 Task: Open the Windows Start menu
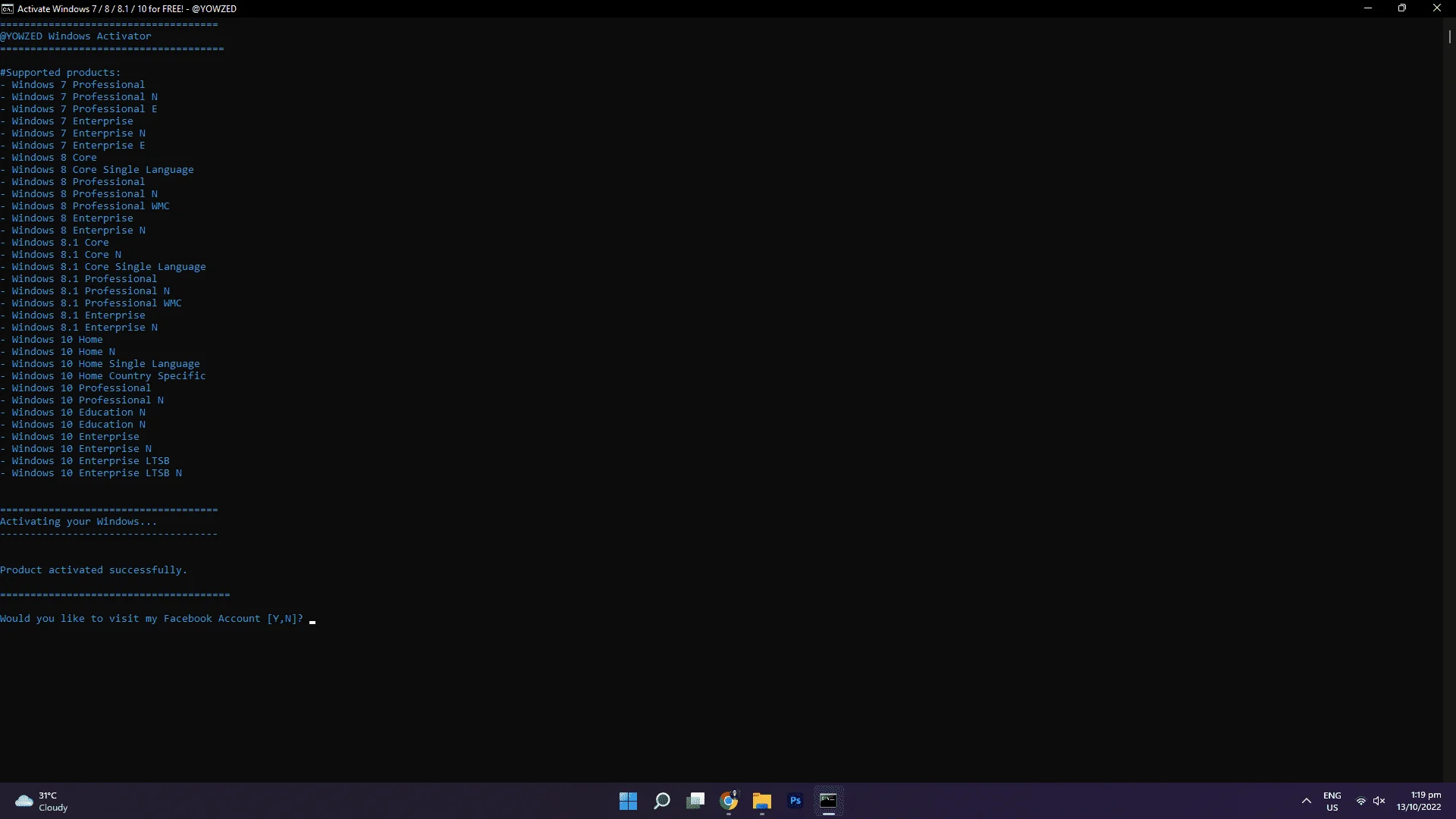(628, 801)
